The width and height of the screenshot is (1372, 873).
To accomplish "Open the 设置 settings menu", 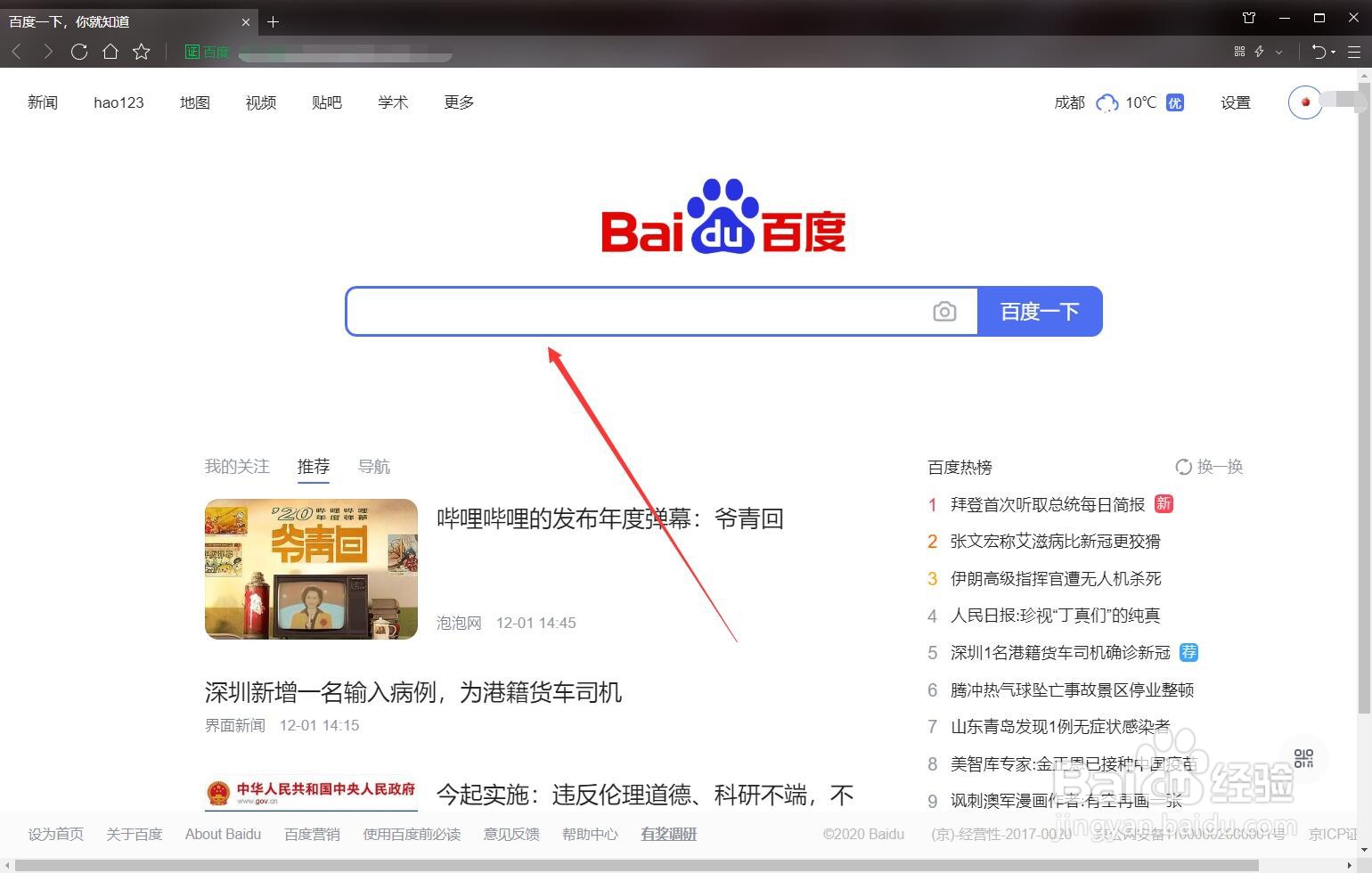I will [x=1236, y=102].
